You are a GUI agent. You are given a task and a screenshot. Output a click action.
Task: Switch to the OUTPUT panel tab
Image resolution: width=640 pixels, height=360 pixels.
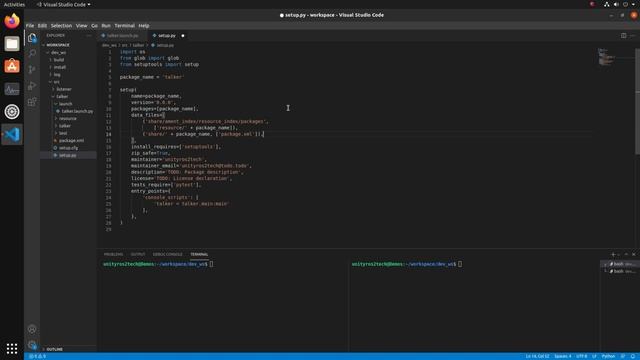coord(138,254)
